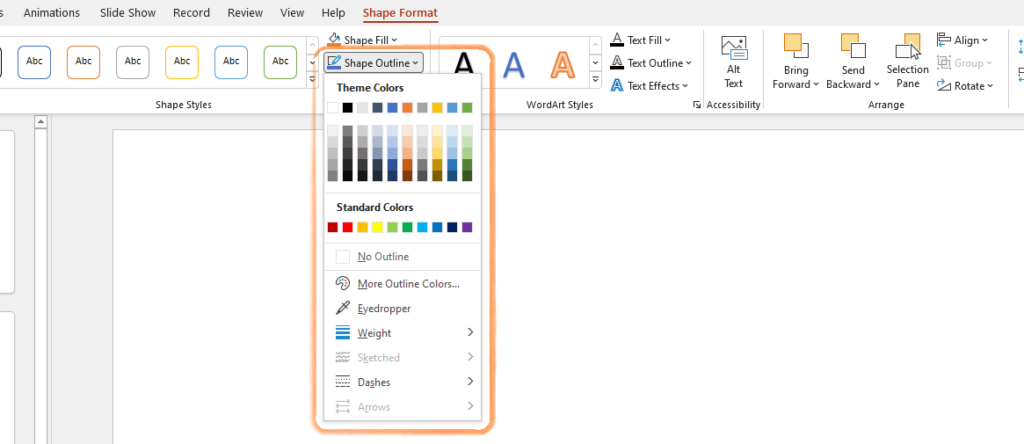Apply the orange-bordered Abc shape style
The width and height of the screenshot is (1024, 444).
pyautogui.click(x=84, y=62)
